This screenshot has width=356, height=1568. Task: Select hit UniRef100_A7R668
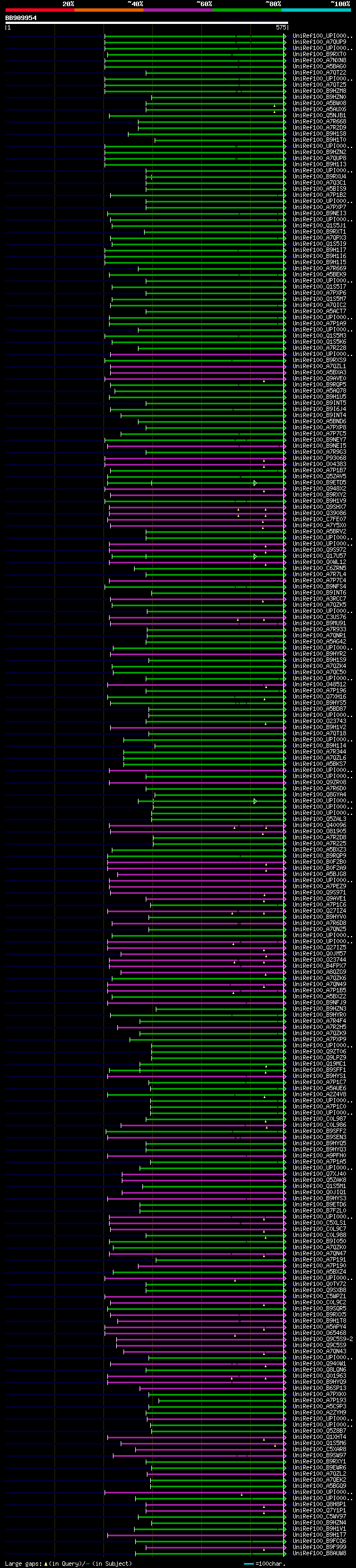319,121
